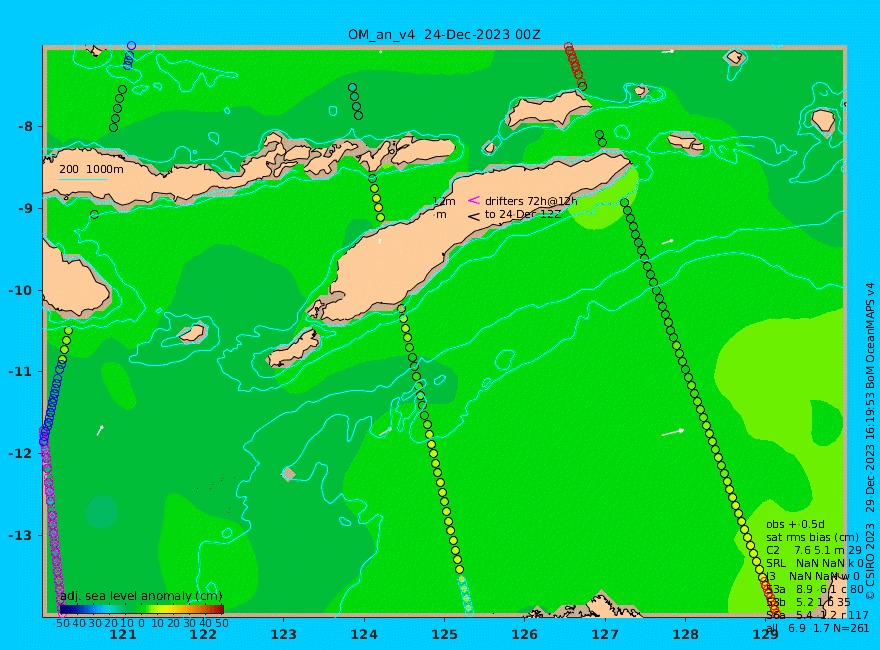Click the 127 longitude axis label

605,635
